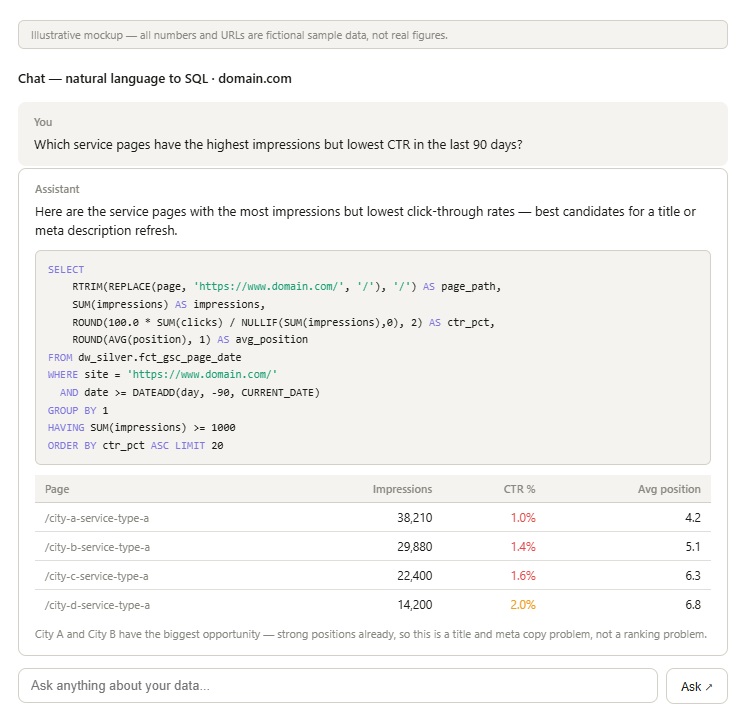Click the GROUP BY 1 line

pyautogui.click(x=78, y=410)
